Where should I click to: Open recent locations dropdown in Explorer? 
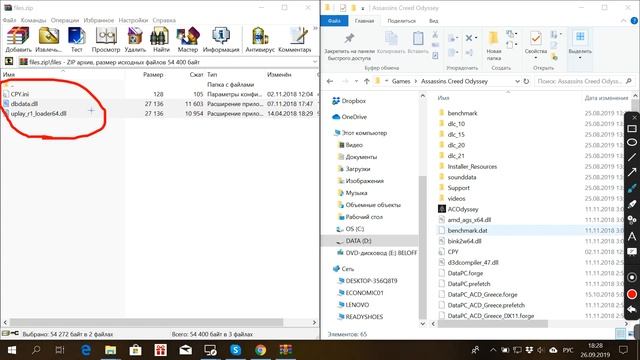coord(356,81)
